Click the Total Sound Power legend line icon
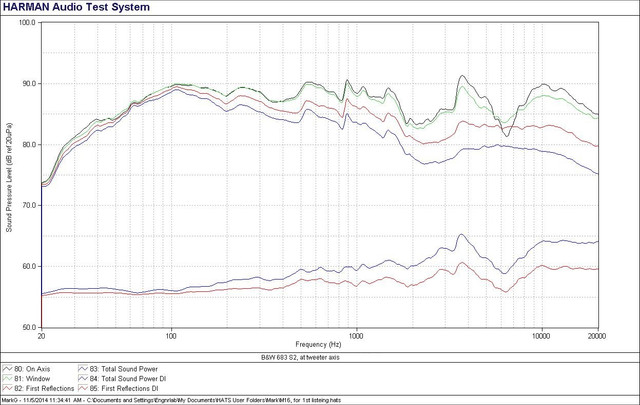This screenshot has height=405, width=640. point(83,369)
